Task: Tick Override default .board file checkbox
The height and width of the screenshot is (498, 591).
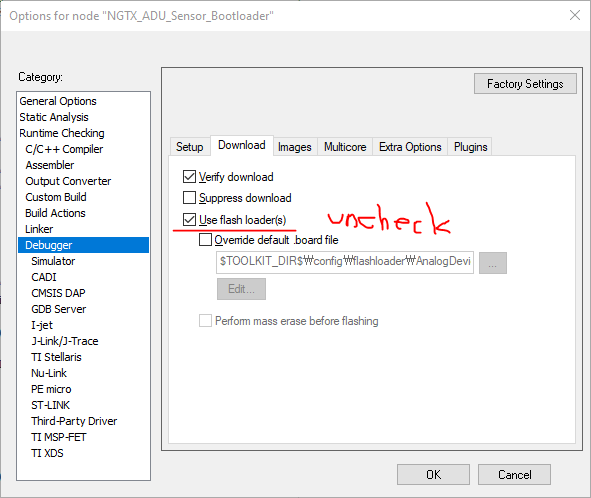Action: [x=205, y=240]
